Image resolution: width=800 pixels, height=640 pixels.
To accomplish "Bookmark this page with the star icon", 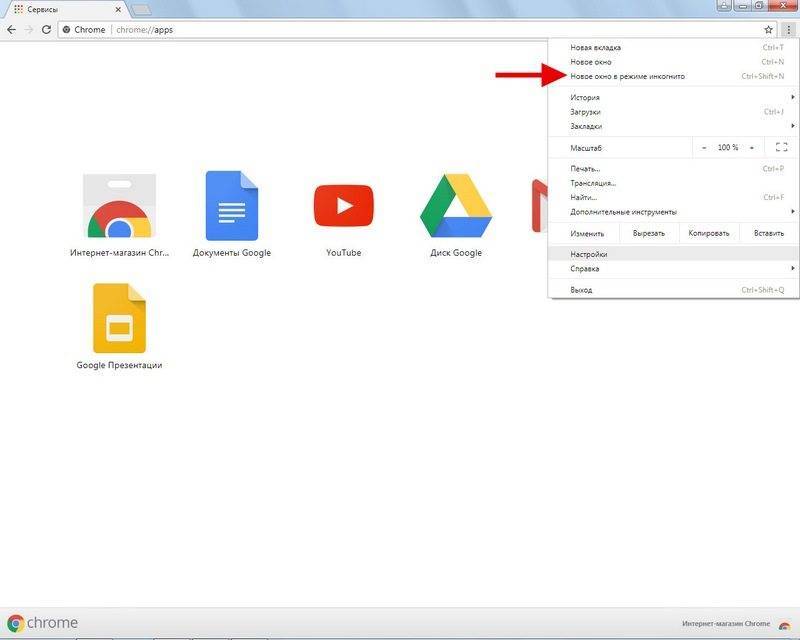I will (768, 30).
